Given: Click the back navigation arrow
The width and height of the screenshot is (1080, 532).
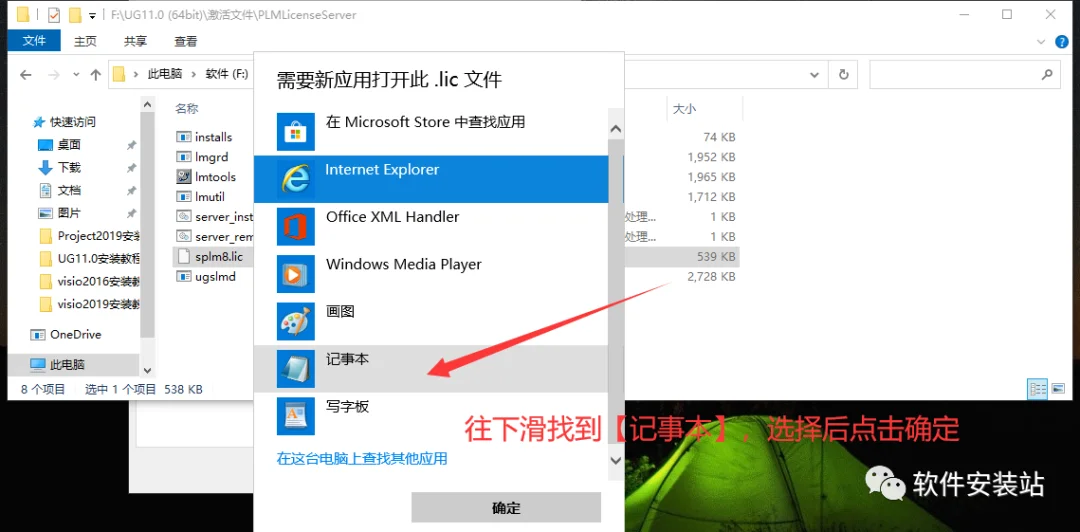Looking at the screenshot, I should (x=25, y=75).
